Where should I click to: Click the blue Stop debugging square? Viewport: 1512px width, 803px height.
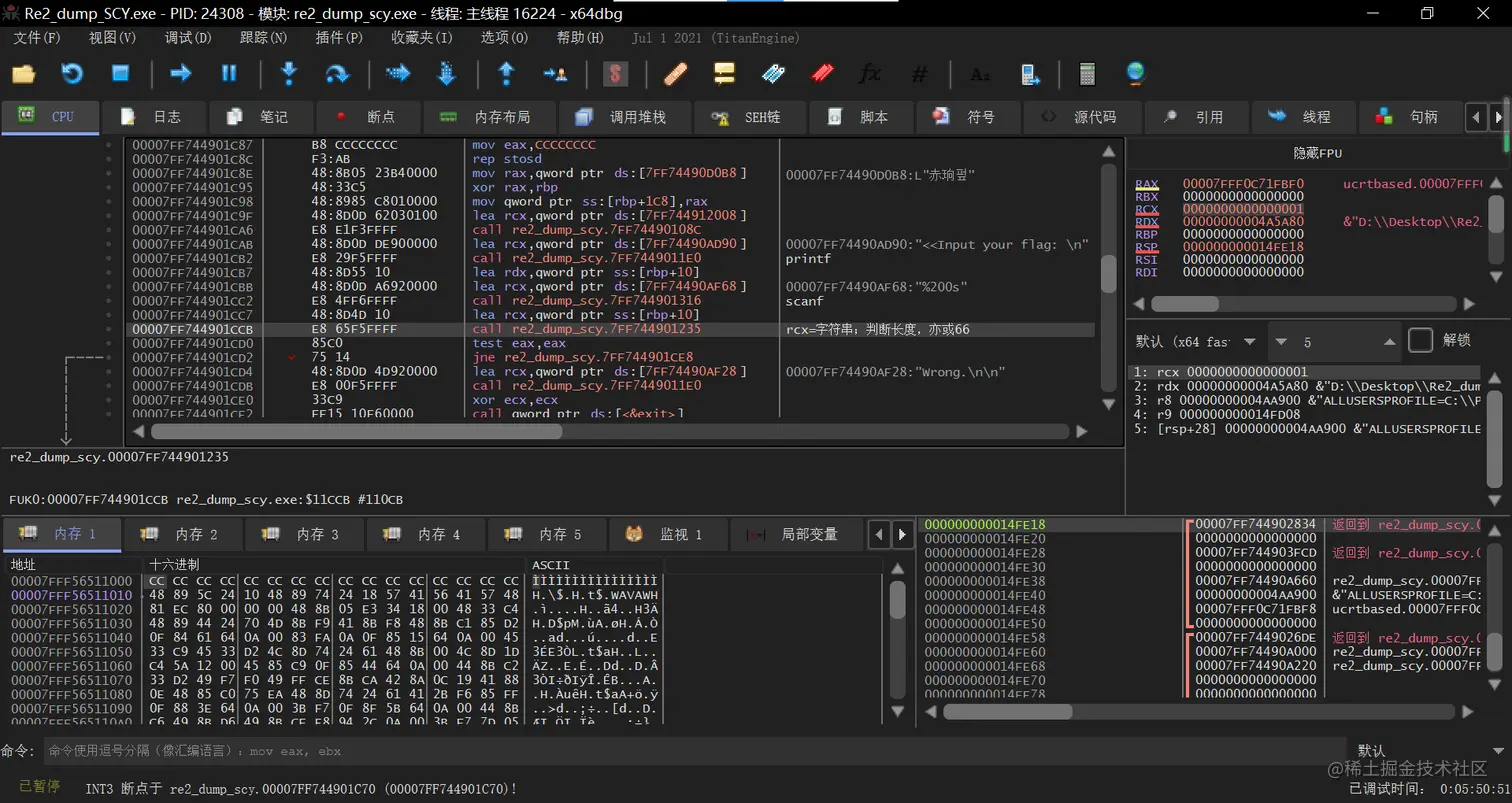click(120, 73)
